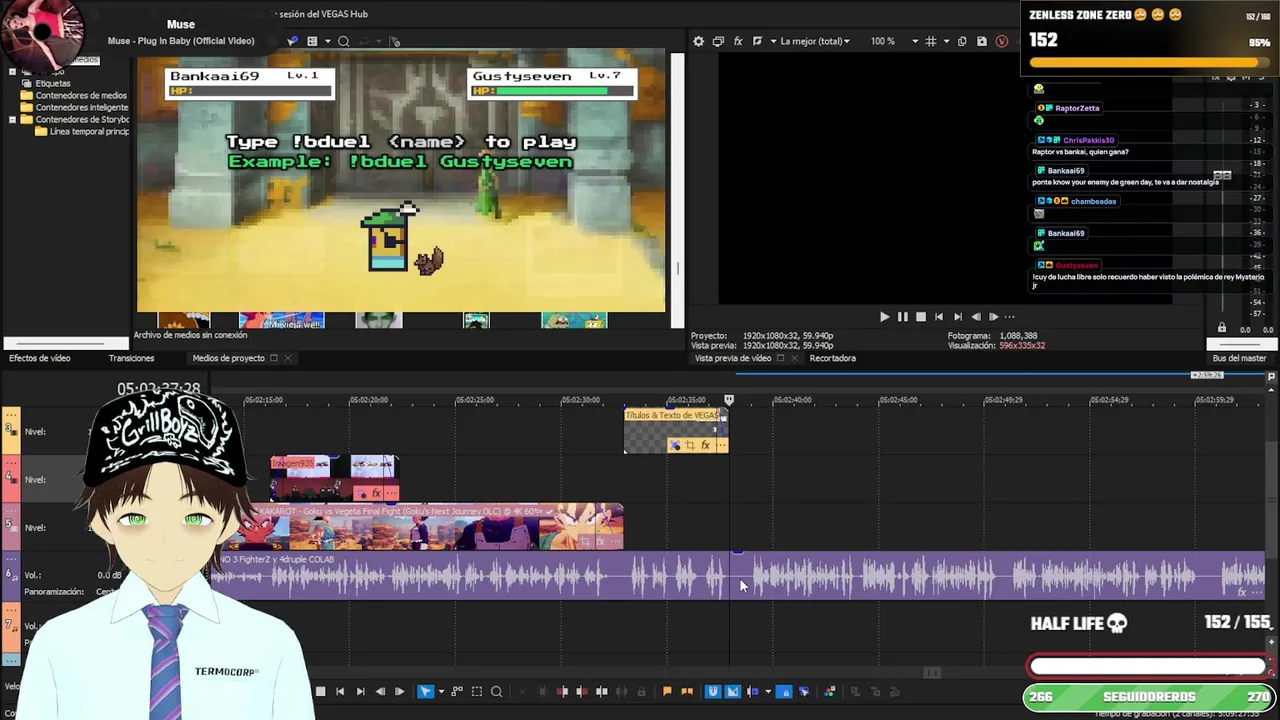Click the red VEGAS circle icon
This screenshot has height=720, width=1280.
tap(1002, 41)
